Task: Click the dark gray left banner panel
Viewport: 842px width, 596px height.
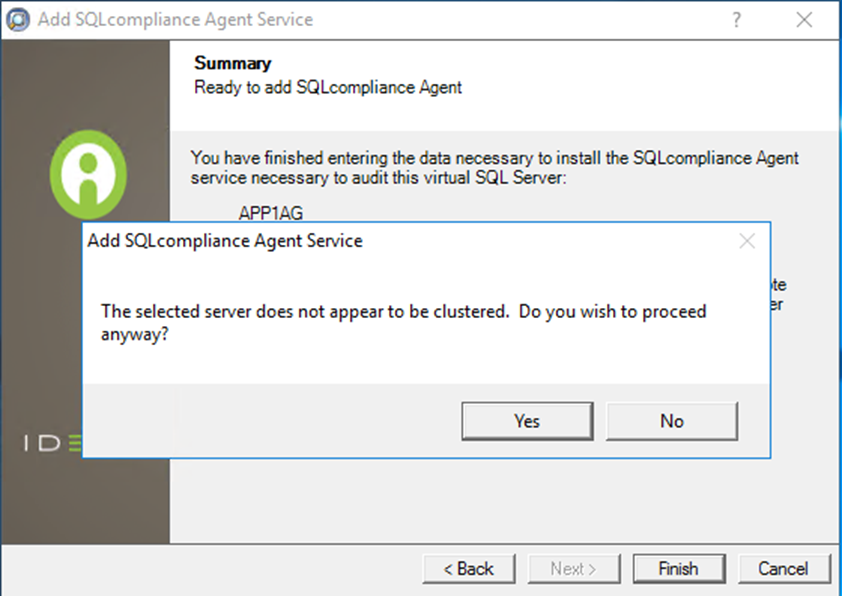Action: click(85, 500)
